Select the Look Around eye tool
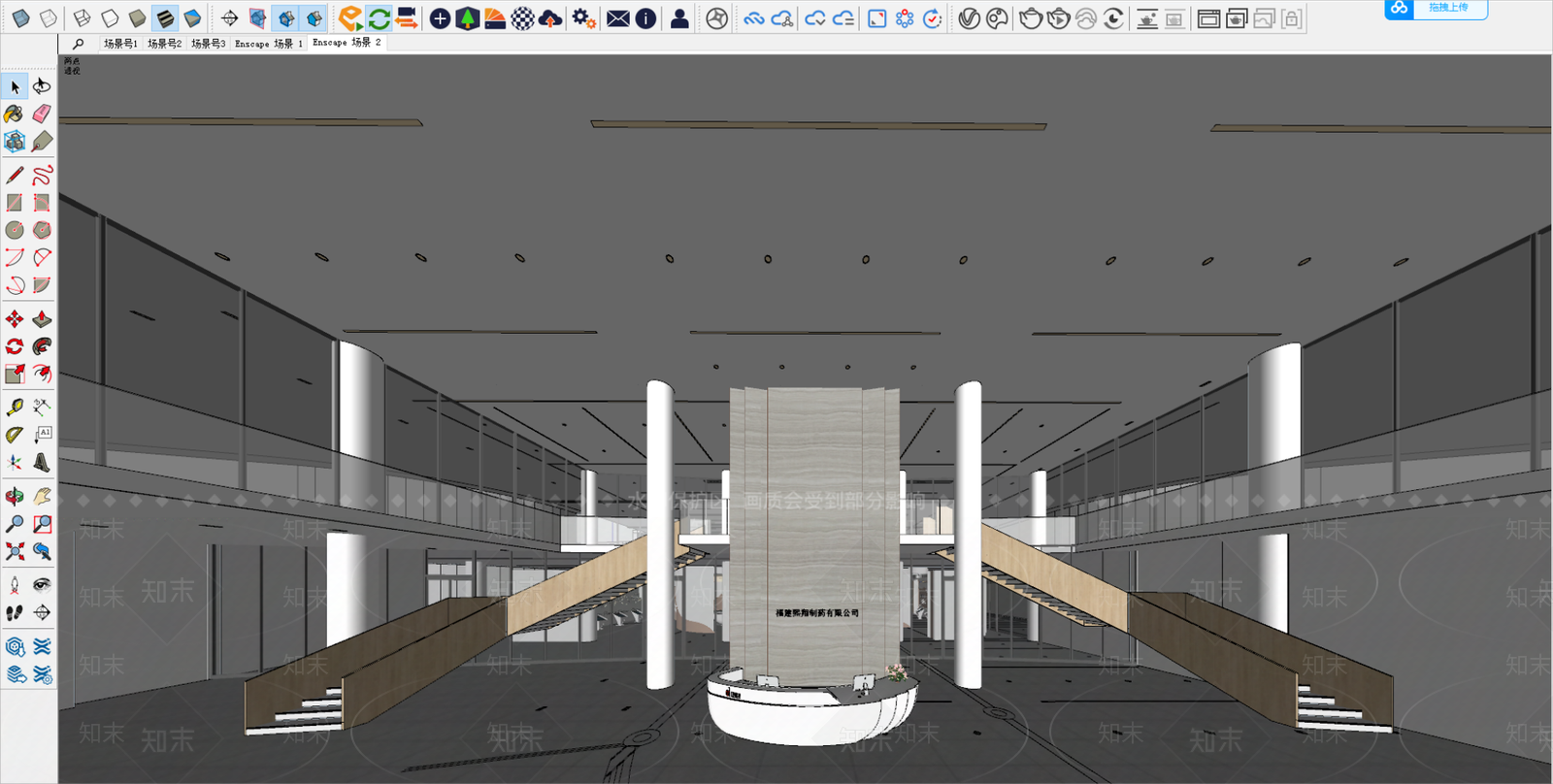The image size is (1553, 784). click(42, 584)
